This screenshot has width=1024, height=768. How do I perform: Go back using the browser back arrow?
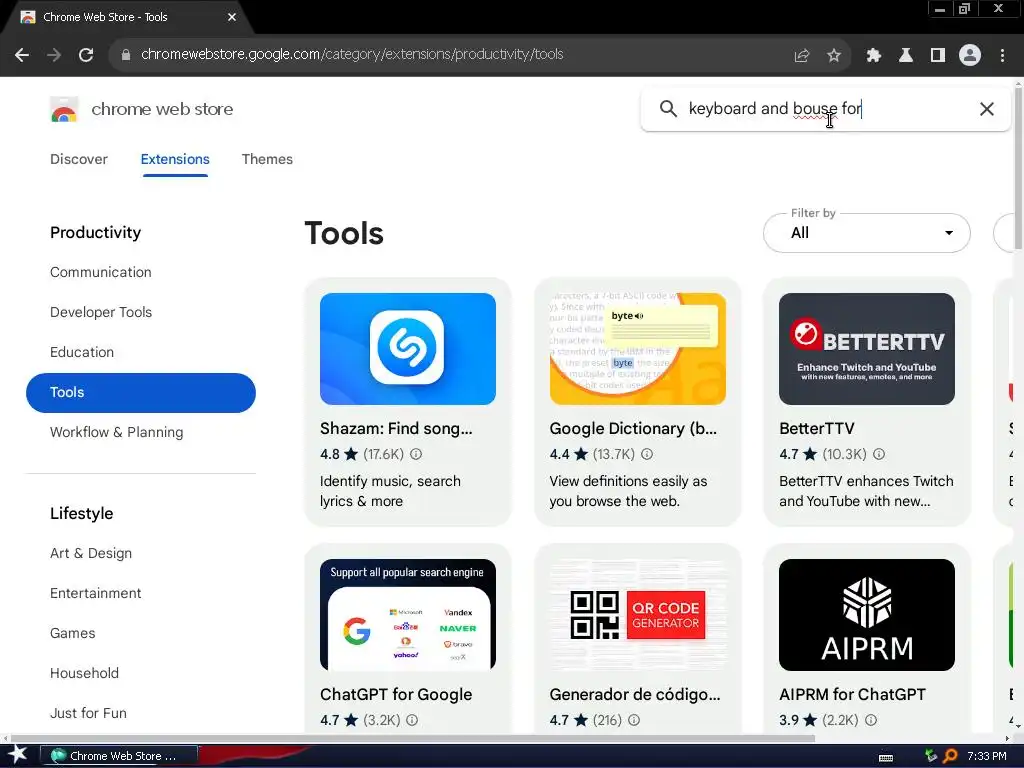22,55
